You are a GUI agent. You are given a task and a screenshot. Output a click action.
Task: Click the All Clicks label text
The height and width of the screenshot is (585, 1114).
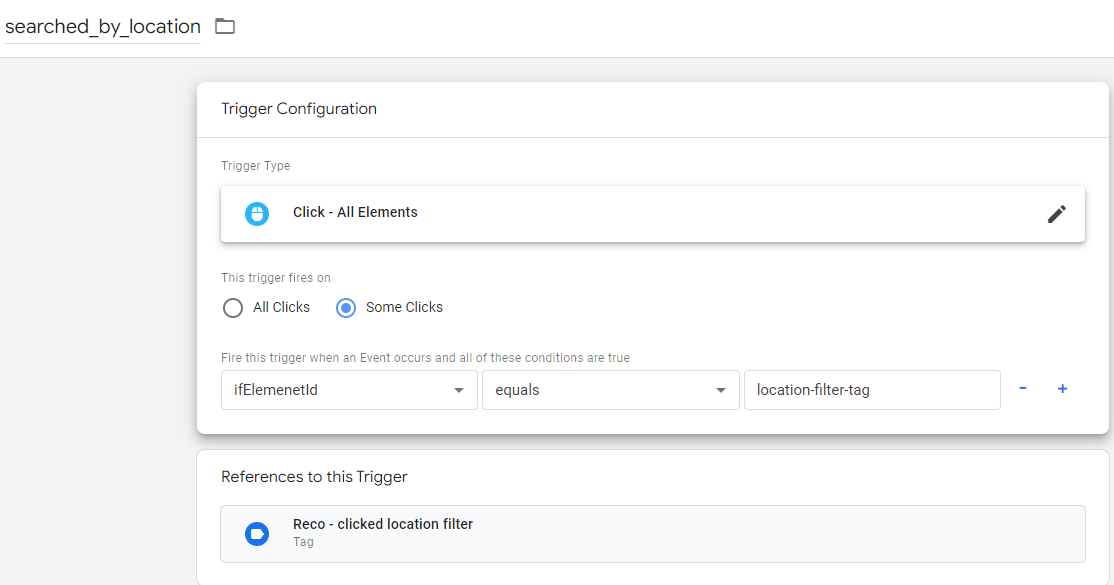281,308
